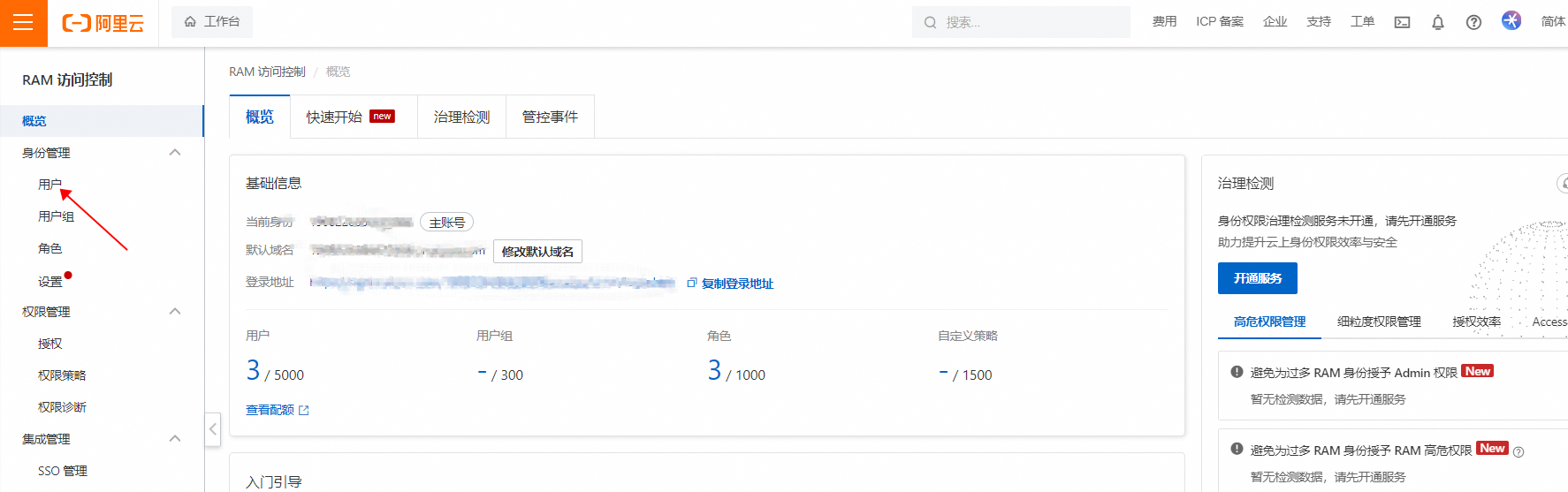Screen dimensions: 1568x492
Task: Collapse the 身份管理 sidebar section
Action: (175, 153)
